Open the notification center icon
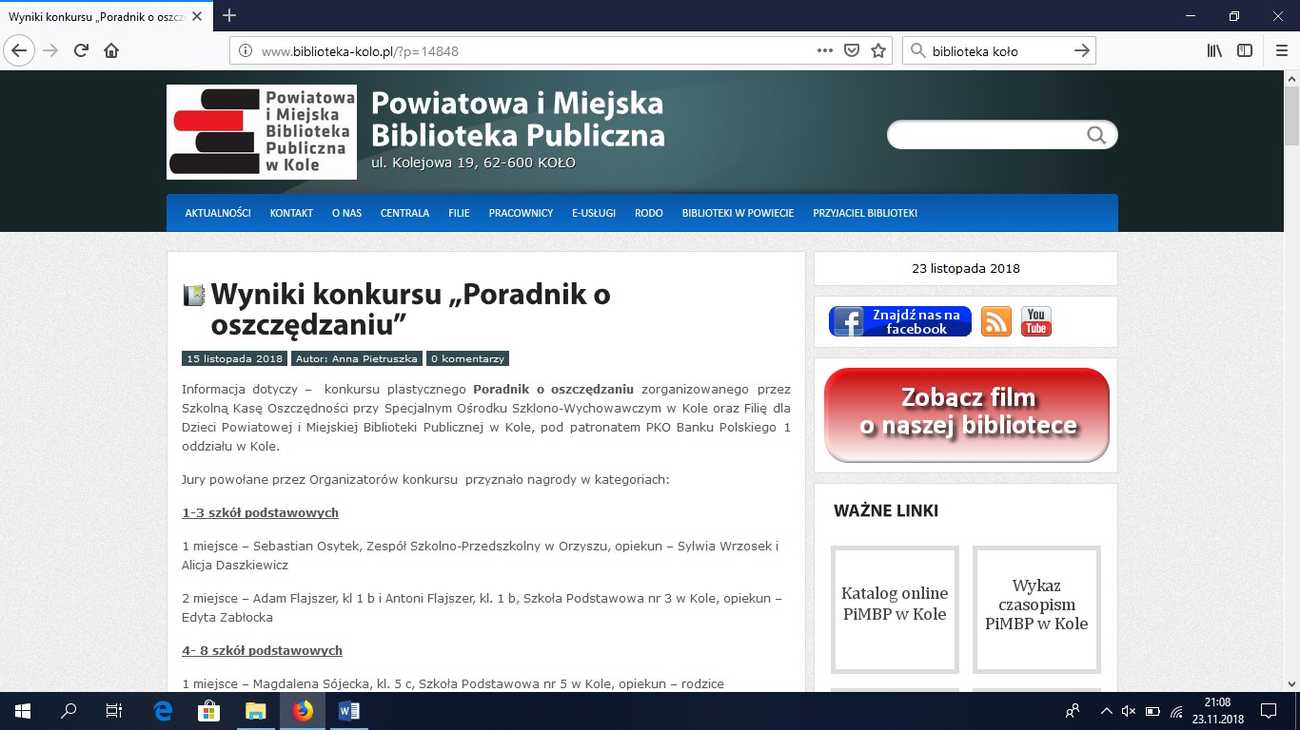1300x730 pixels. pyautogui.click(x=1268, y=711)
